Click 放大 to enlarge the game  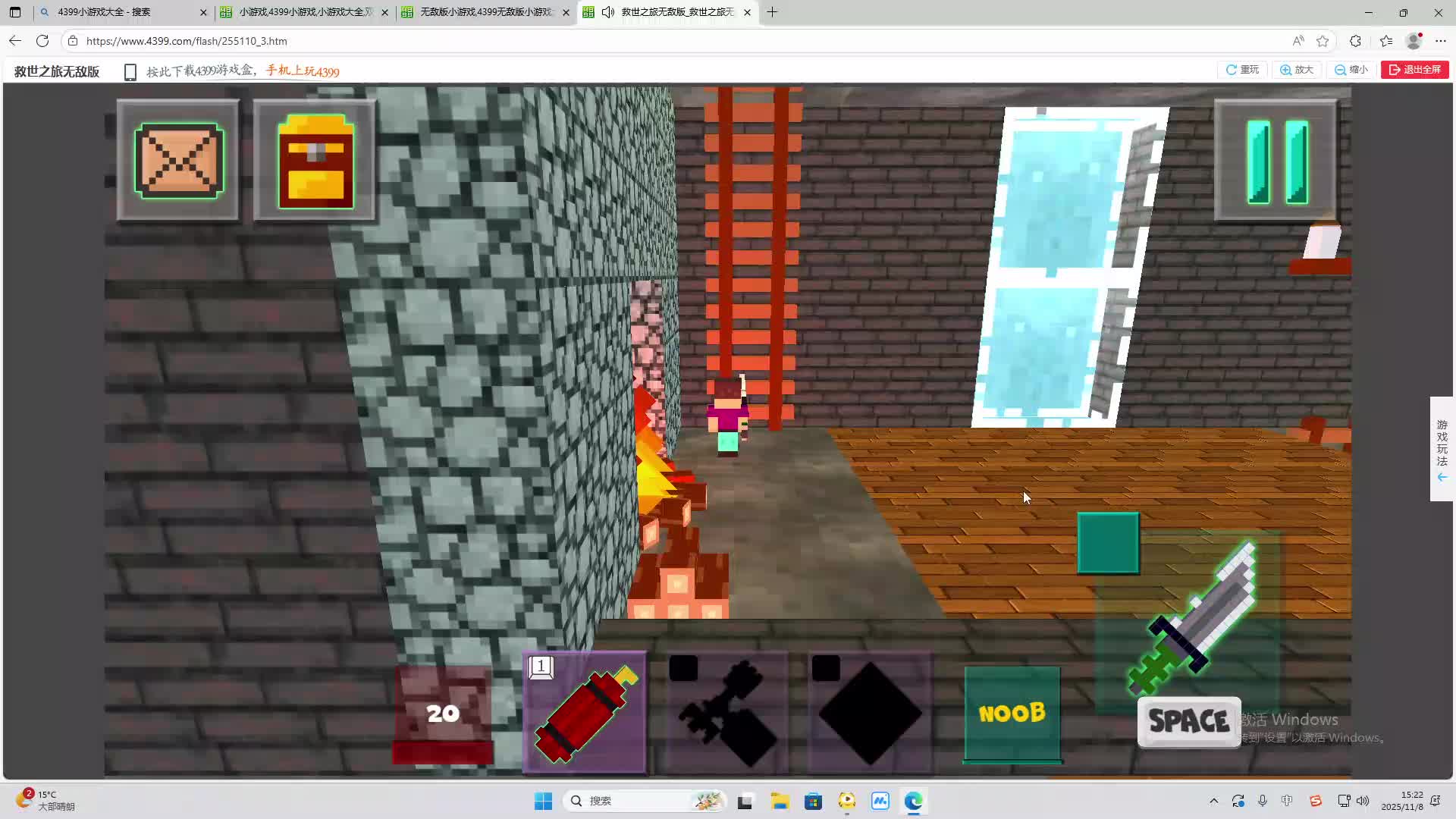tap(1297, 70)
